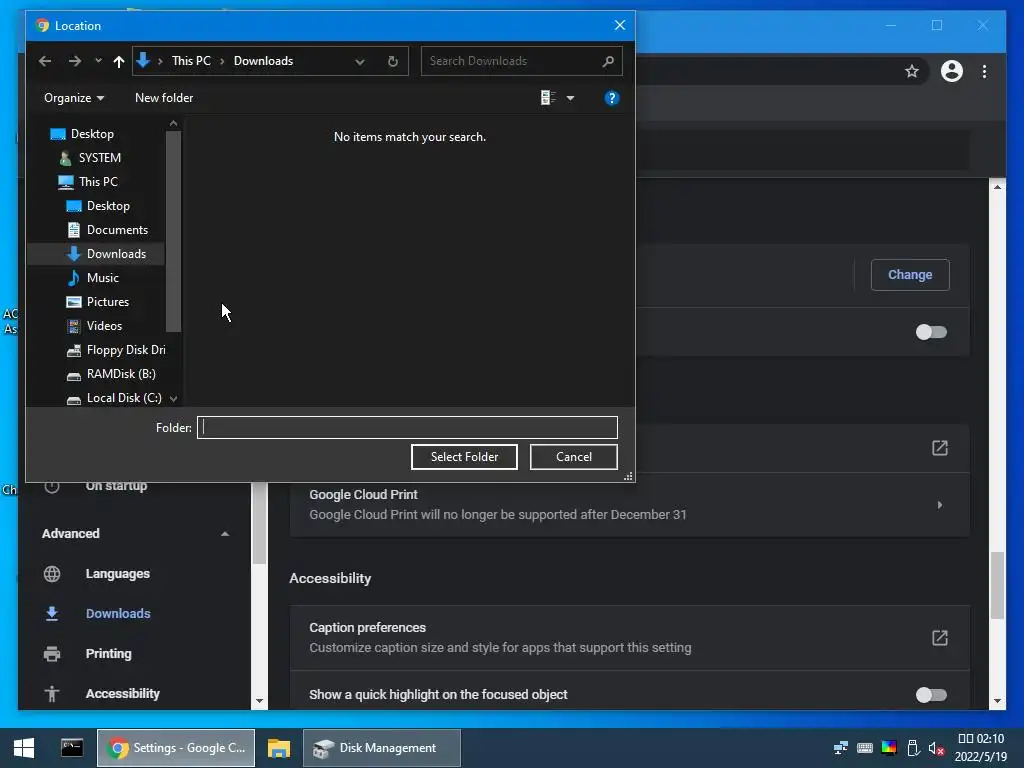The height and width of the screenshot is (768, 1024).
Task: Select Local Disk (C:) drive
Action: point(124,398)
